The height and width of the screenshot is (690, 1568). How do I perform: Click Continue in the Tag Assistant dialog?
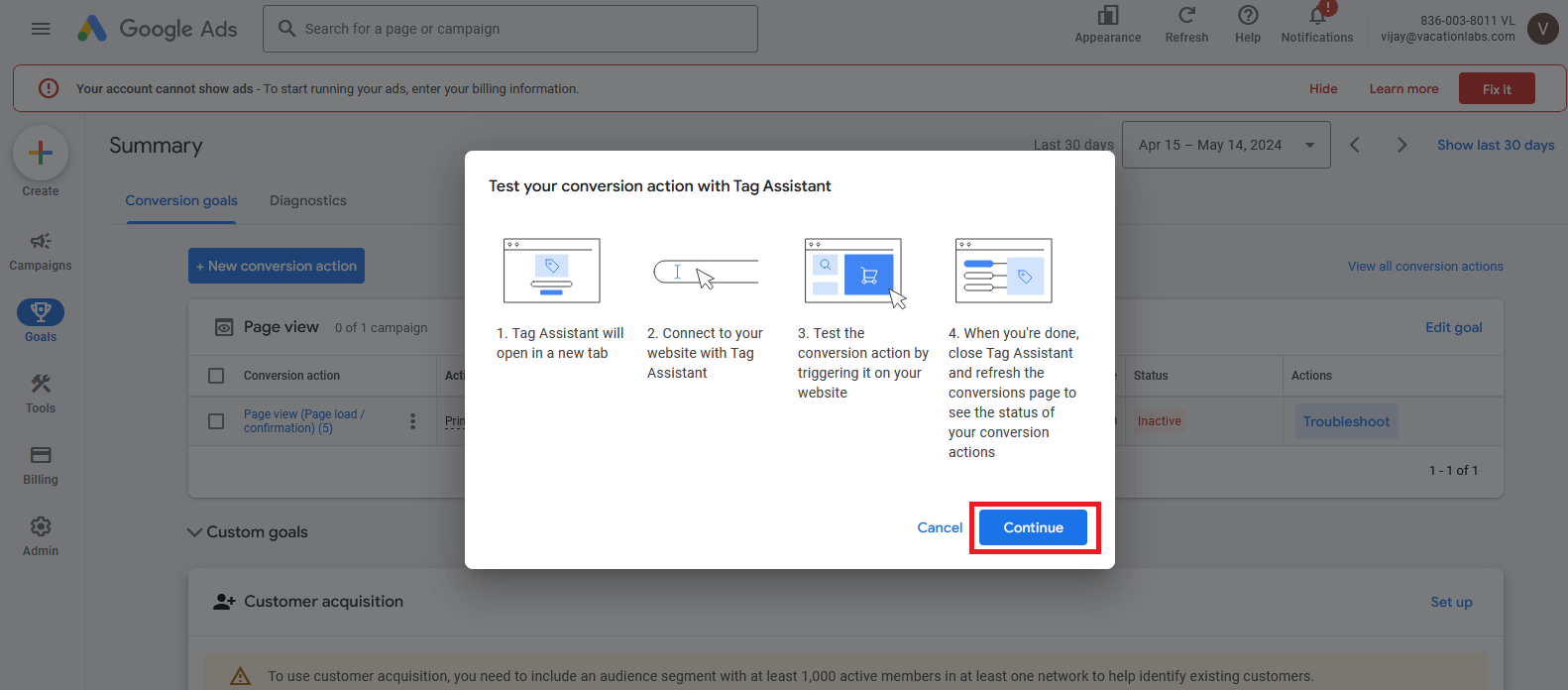(1033, 527)
